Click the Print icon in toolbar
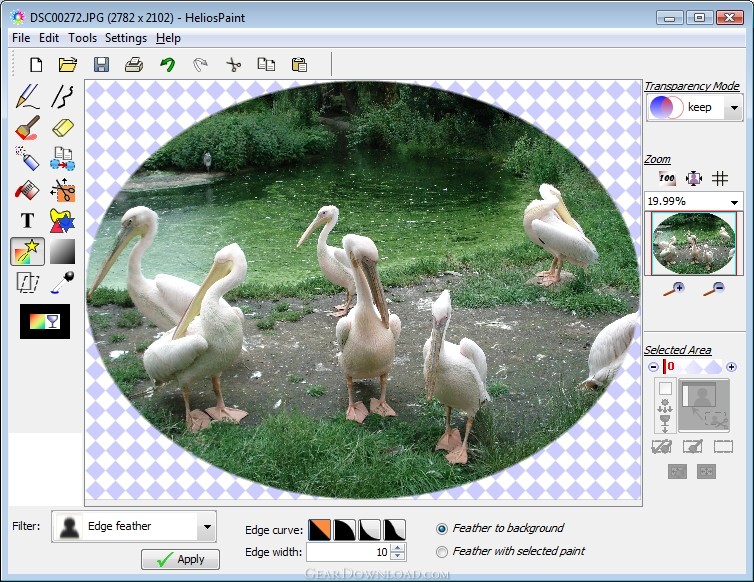 (x=134, y=64)
